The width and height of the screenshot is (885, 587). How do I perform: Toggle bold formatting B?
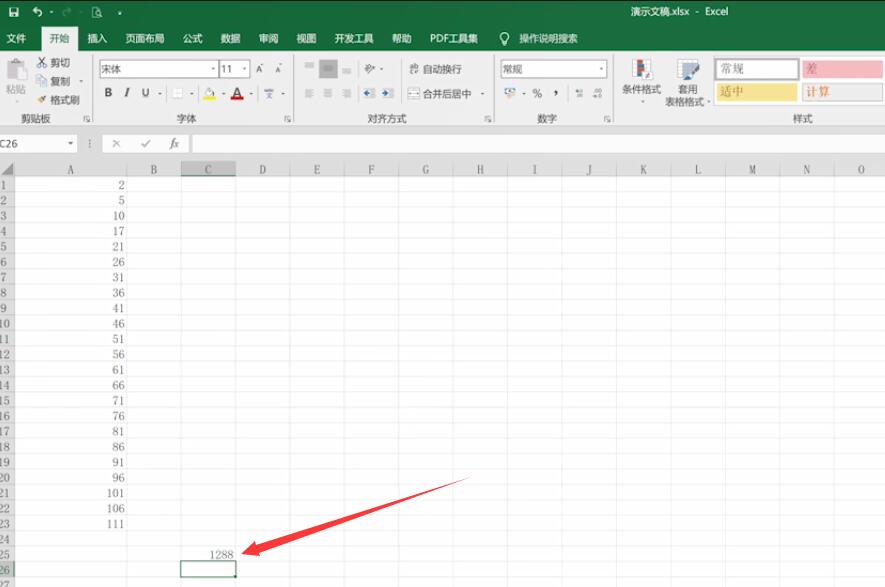point(108,93)
